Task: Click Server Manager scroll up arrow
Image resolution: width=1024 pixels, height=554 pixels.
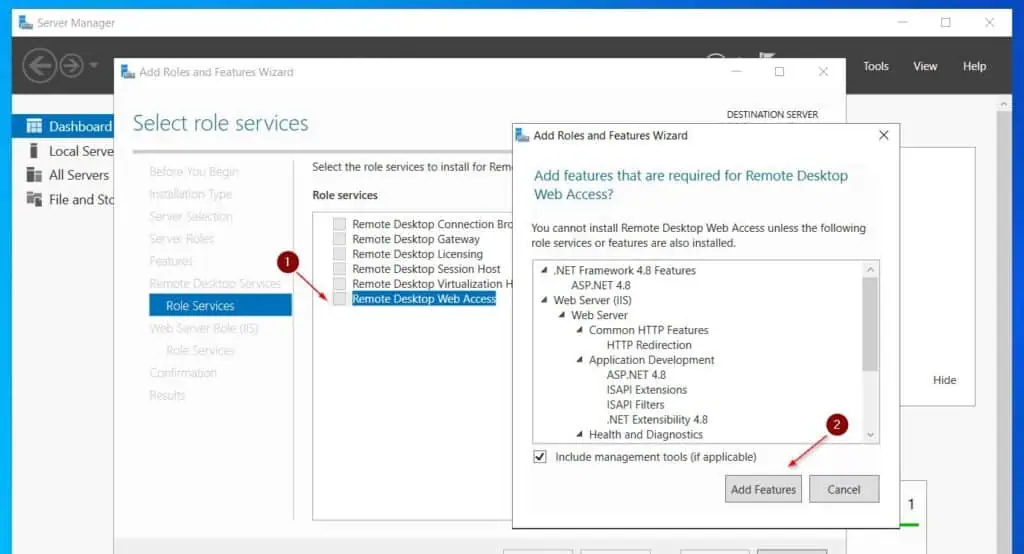Action: [1004, 105]
